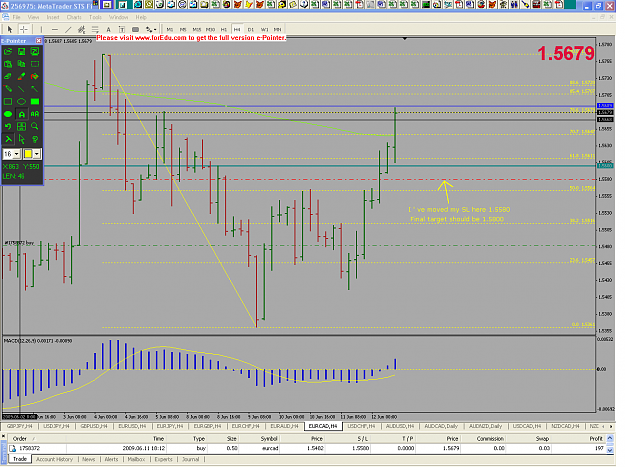Screen dimensions: 625x467
Task: Click e-Pointer mouse pointer tool
Action: pyautogui.click(x=22, y=139)
